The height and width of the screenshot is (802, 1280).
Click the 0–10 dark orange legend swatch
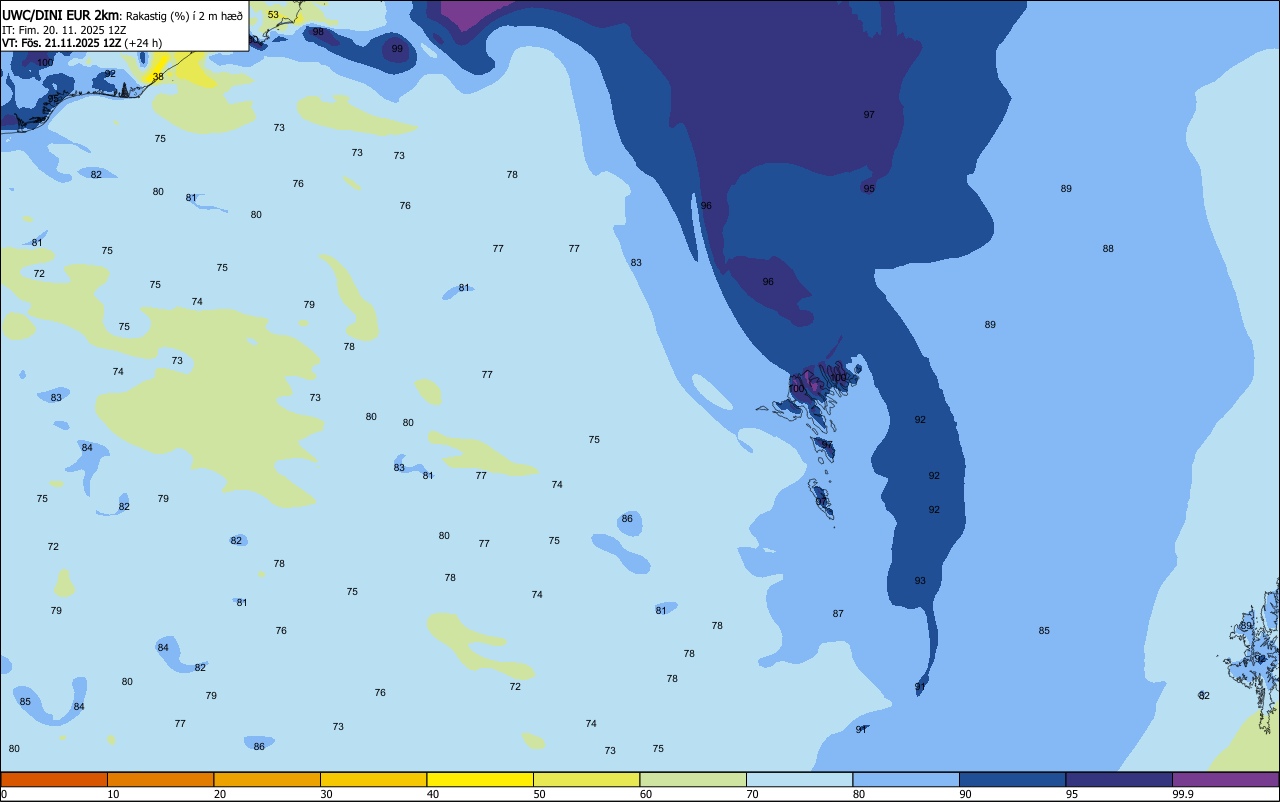pos(54,779)
